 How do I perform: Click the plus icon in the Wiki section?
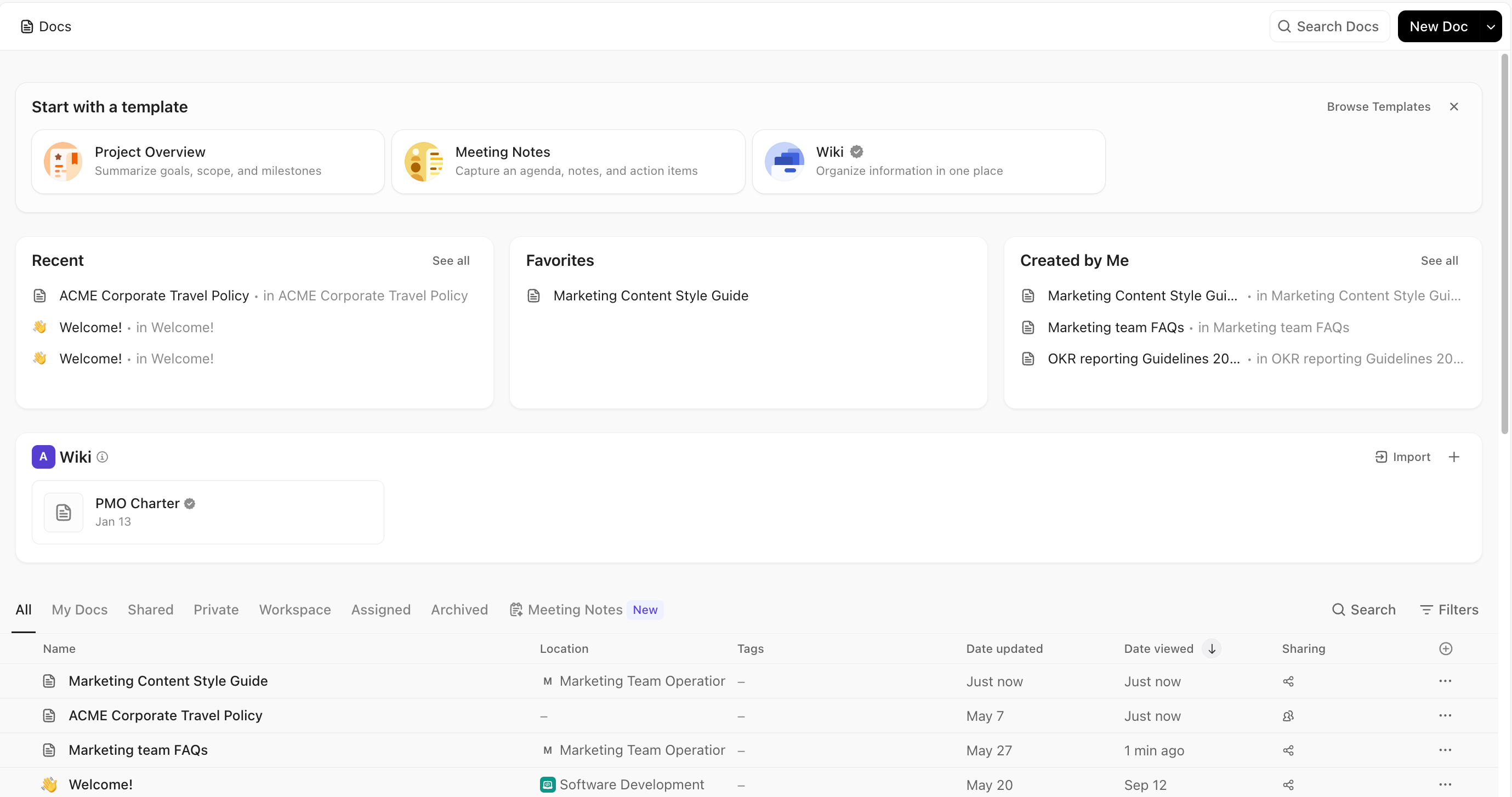click(x=1453, y=457)
